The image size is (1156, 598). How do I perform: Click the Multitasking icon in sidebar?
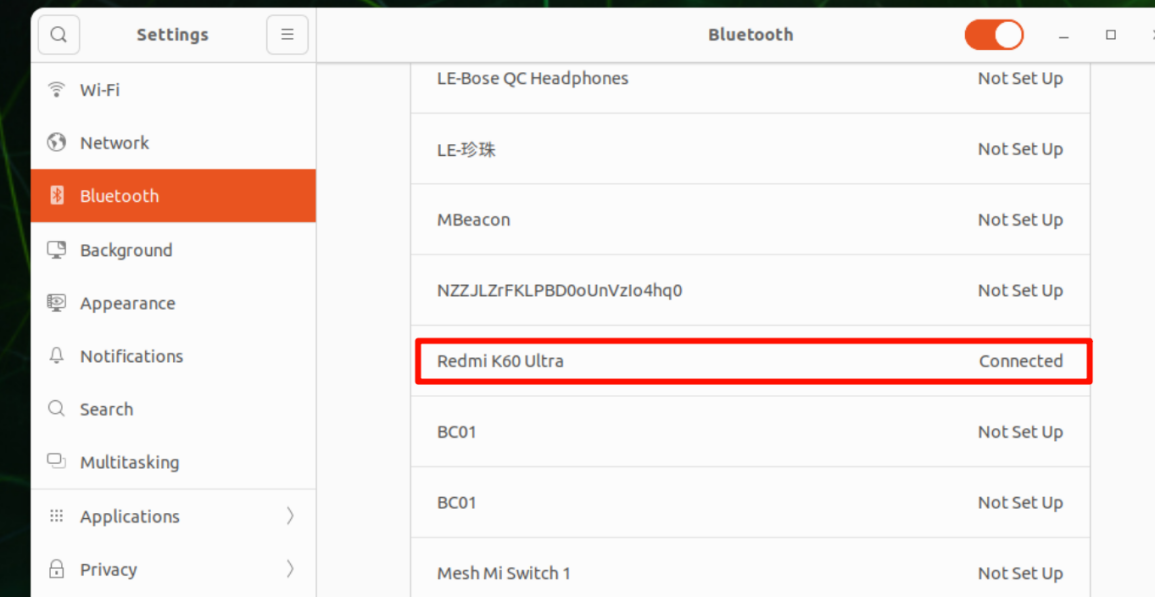[x=57, y=462]
